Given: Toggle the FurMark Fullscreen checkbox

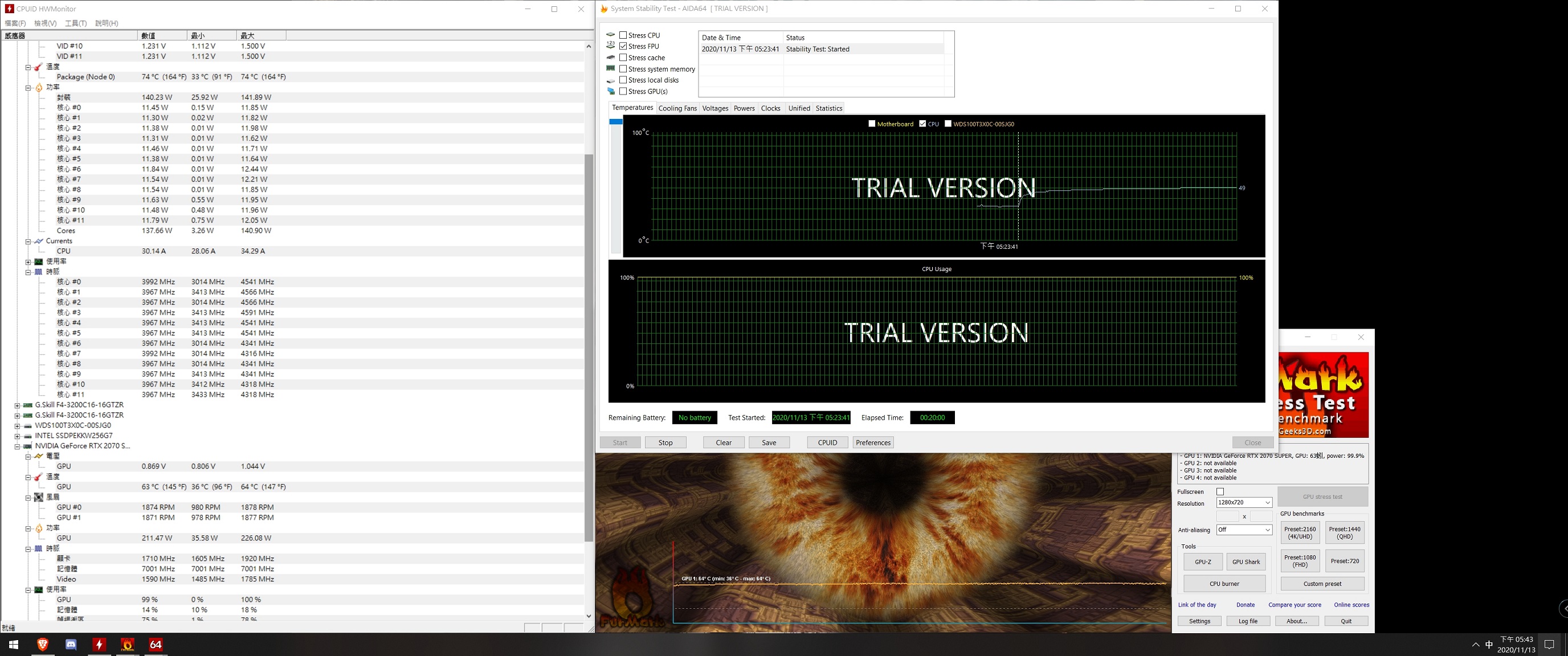Looking at the screenshot, I should click(x=1220, y=491).
